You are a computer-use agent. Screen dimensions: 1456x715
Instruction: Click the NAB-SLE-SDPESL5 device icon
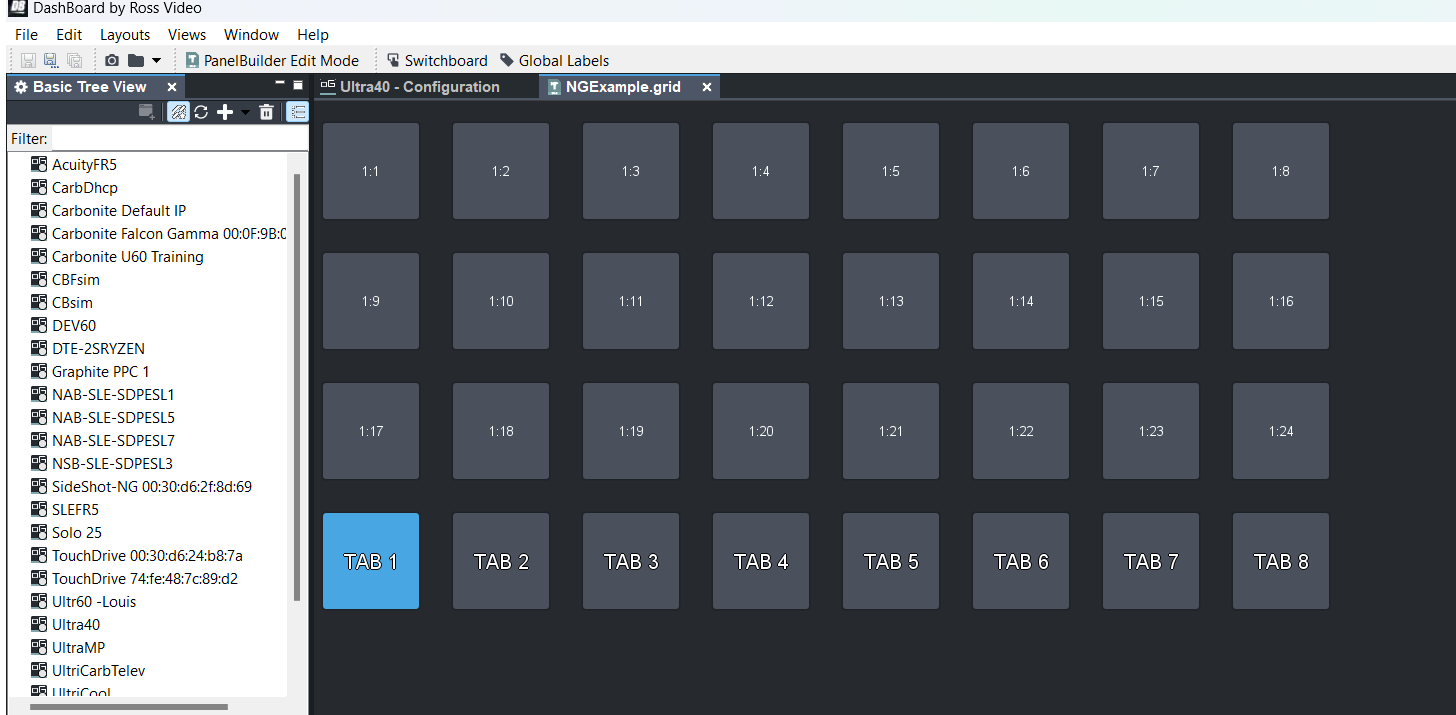click(x=39, y=417)
